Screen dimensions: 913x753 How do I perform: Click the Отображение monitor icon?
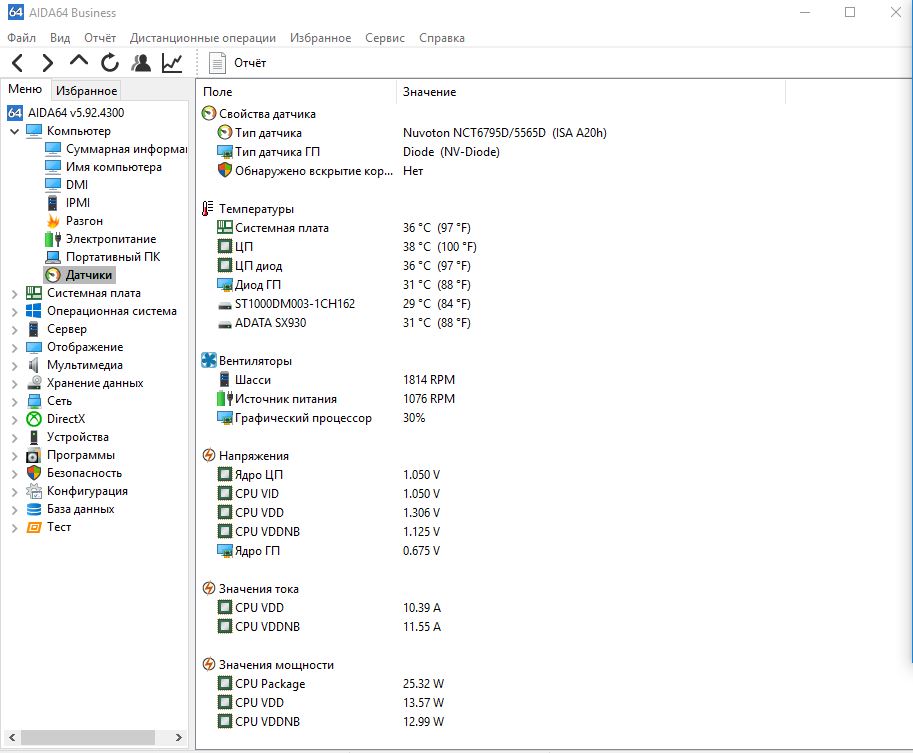[34, 347]
